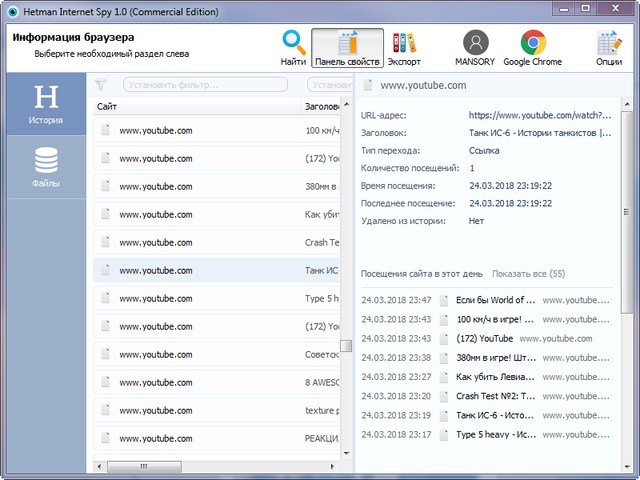This screenshot has width=640, height=480.
Task: Select the youtube row titled texture p
Action: [216, 411]
